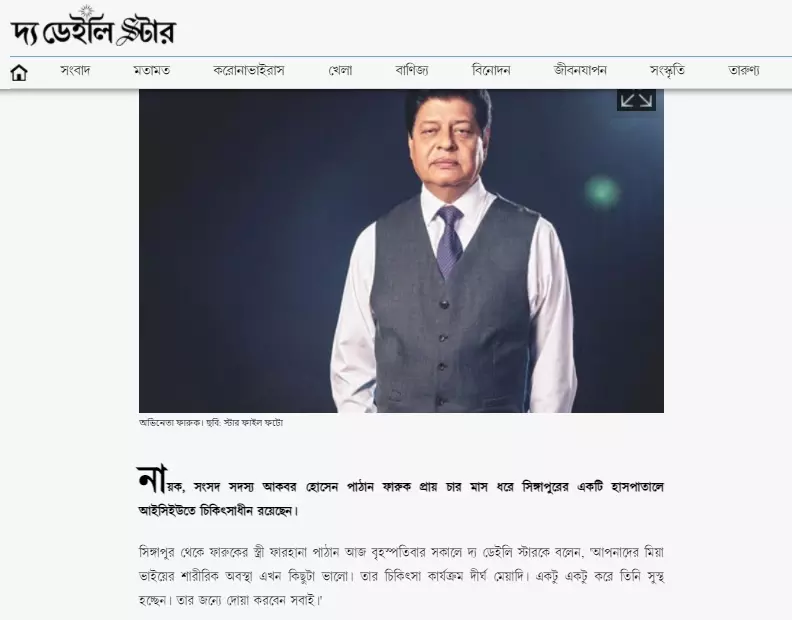Screen dimensions: 792x620
Task: Click the sun emblem above the logo
Action: coord(86,12)
